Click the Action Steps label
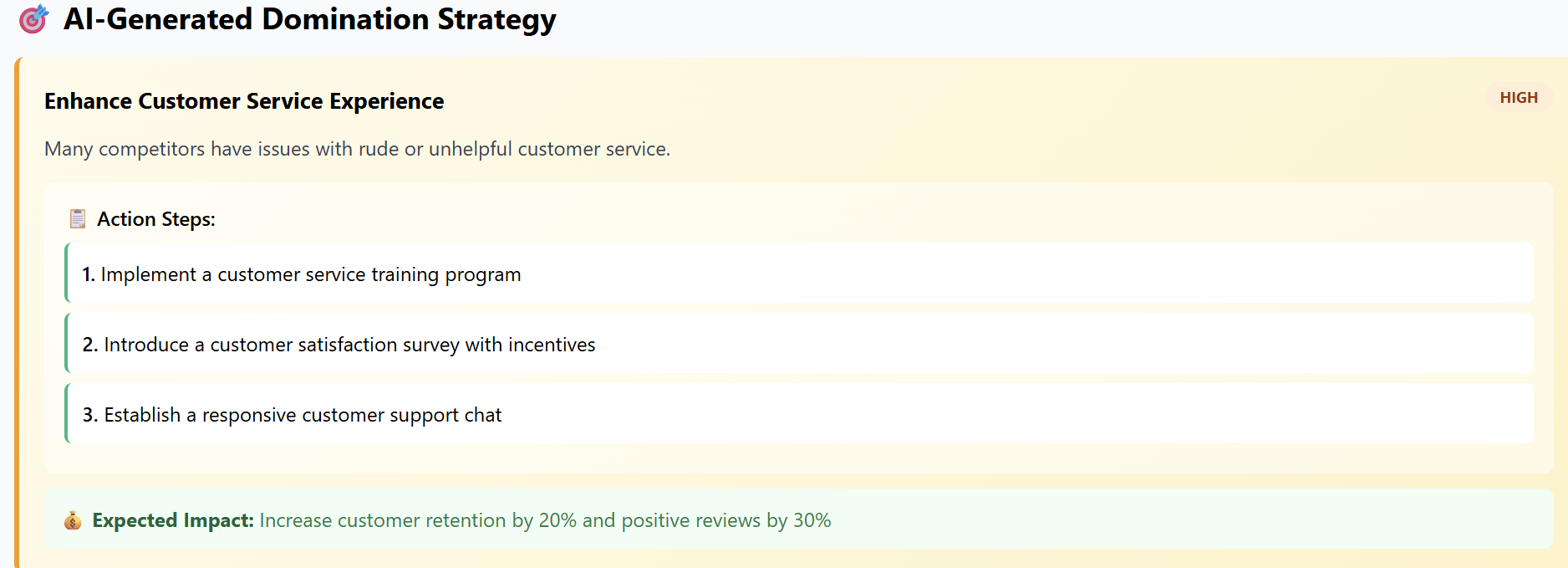 (x=156, y=219)
